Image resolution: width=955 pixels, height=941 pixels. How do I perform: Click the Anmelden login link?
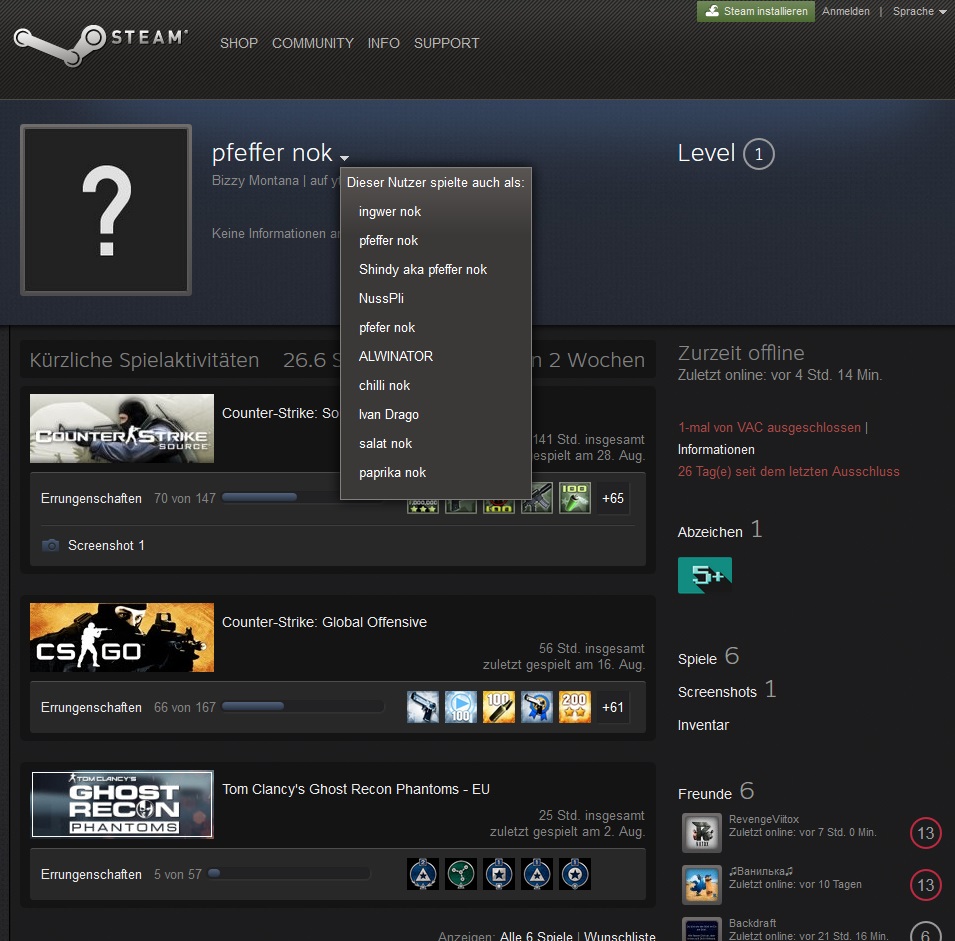tap(845, 11)
